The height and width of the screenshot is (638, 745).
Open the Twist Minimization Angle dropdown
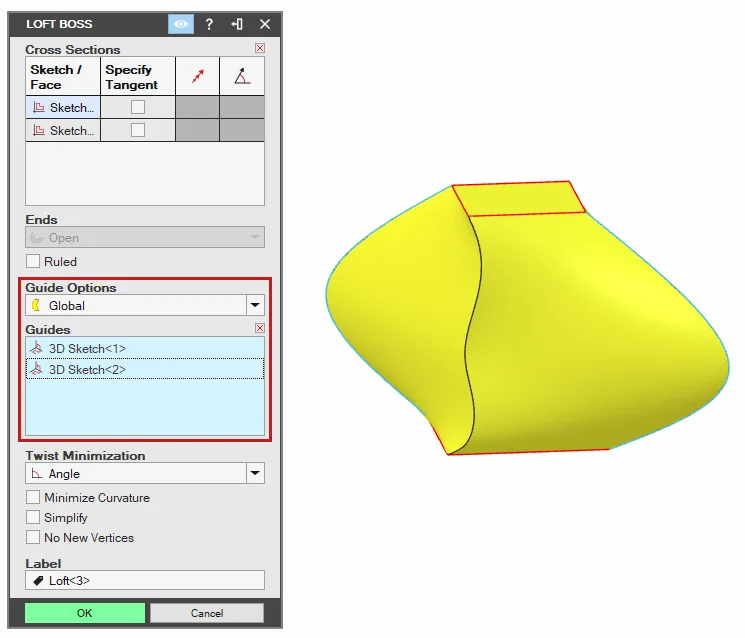(x=145, y=473)
